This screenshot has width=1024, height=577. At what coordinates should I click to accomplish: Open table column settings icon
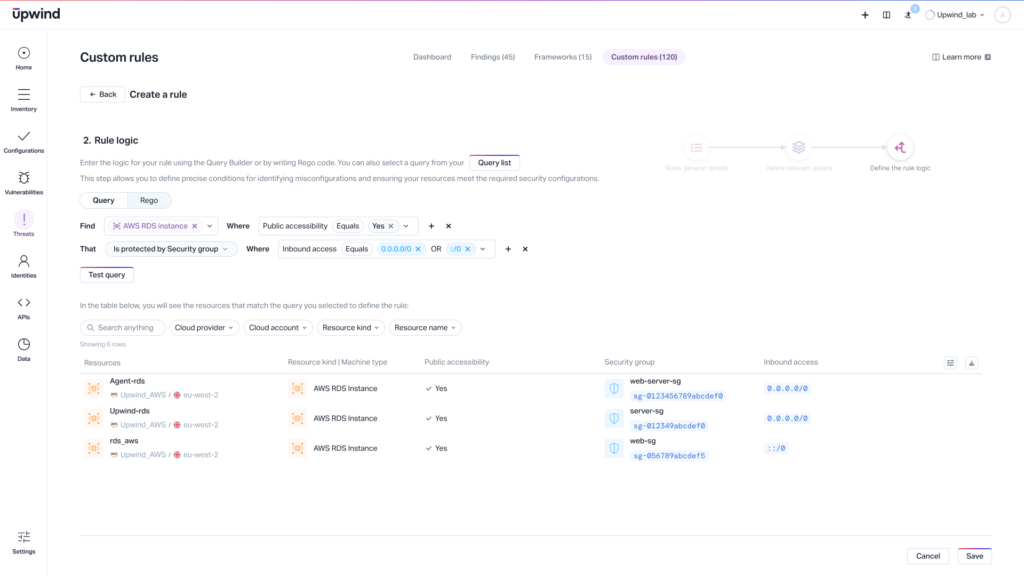(950, 363)
